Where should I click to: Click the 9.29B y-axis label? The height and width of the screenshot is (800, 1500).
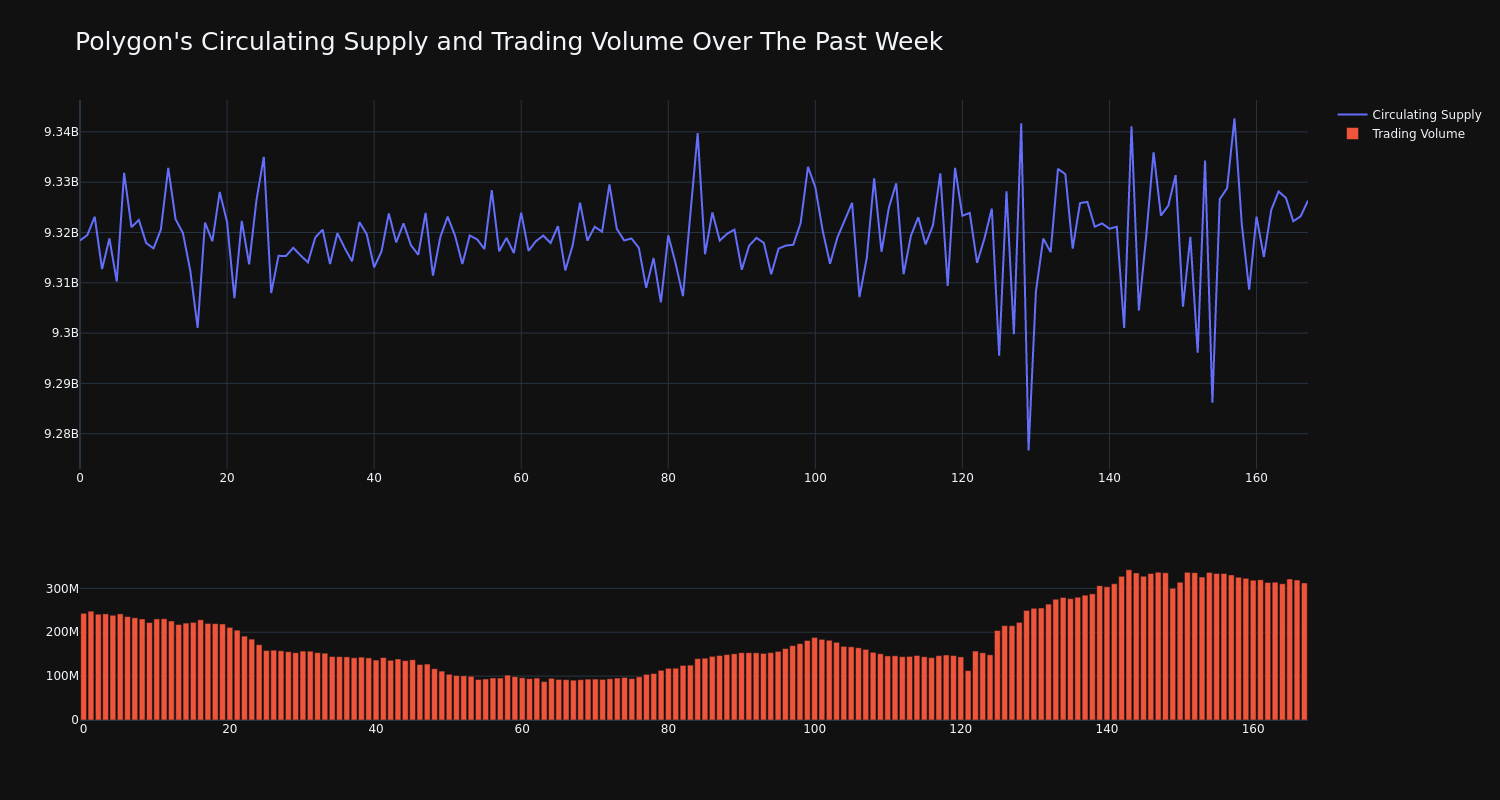pos(61,384)
